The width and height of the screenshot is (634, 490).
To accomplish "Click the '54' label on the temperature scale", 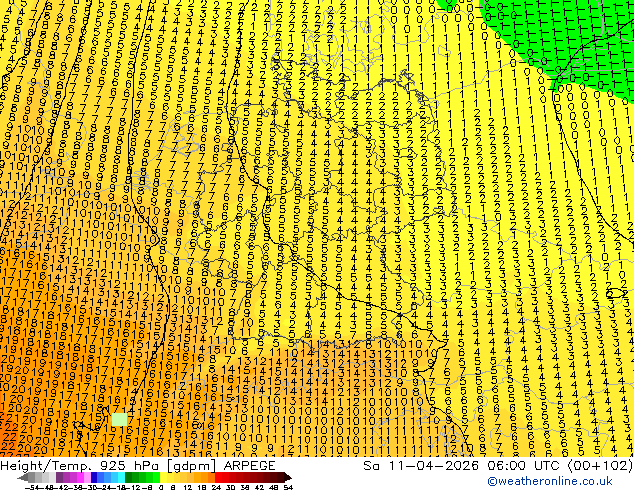I will point(287,487).
